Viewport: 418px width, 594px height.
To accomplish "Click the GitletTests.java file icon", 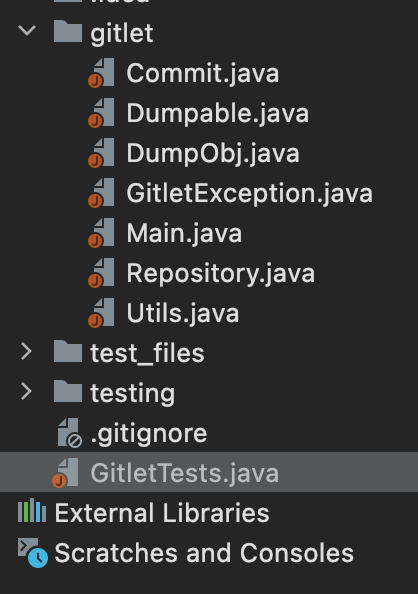I will 65,473.
